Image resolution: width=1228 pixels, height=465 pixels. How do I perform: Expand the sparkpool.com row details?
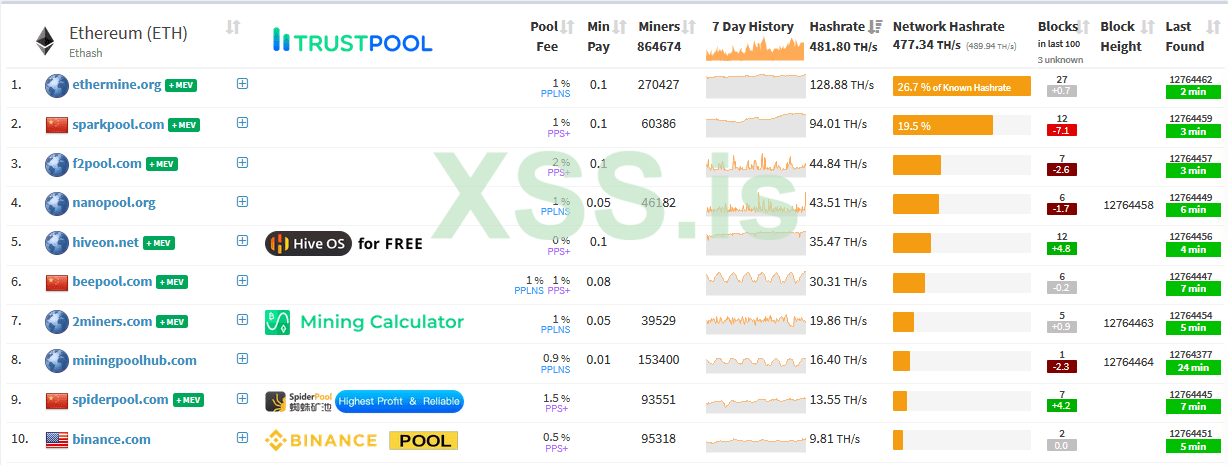[x=242, y=123]
